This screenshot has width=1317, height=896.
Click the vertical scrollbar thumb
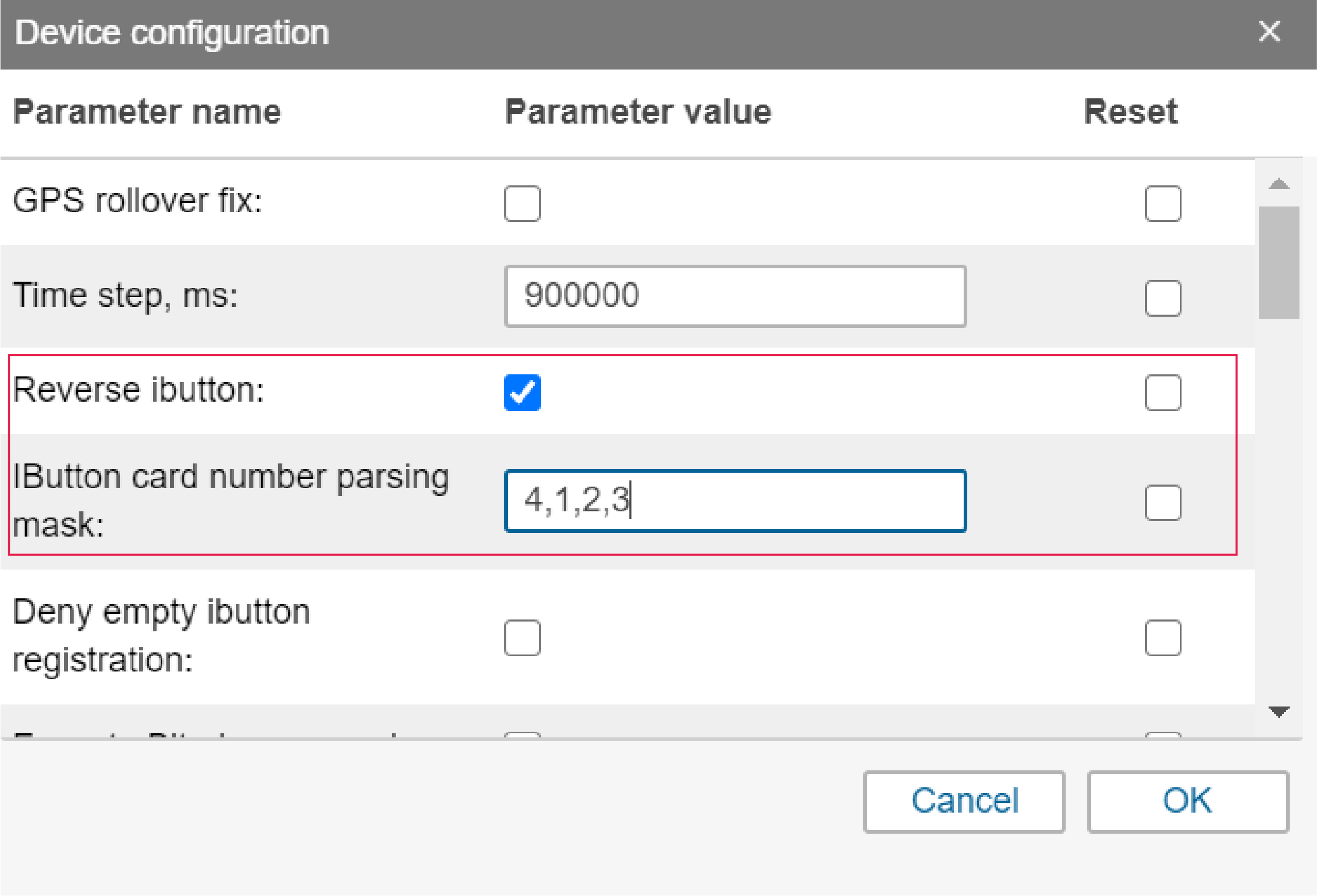(x=1278, y=263)
